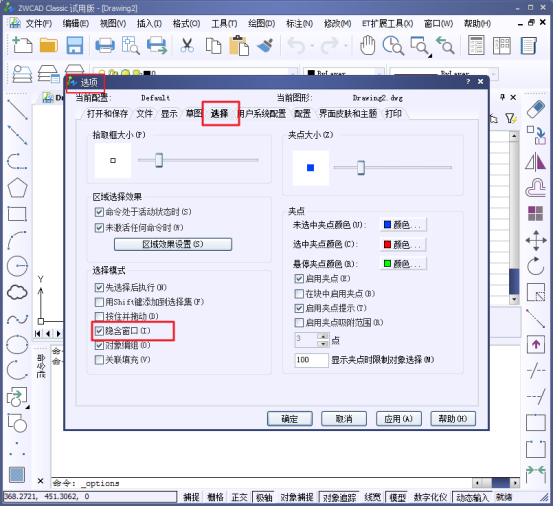Select the Match Properties brush icon

(265, 45)
